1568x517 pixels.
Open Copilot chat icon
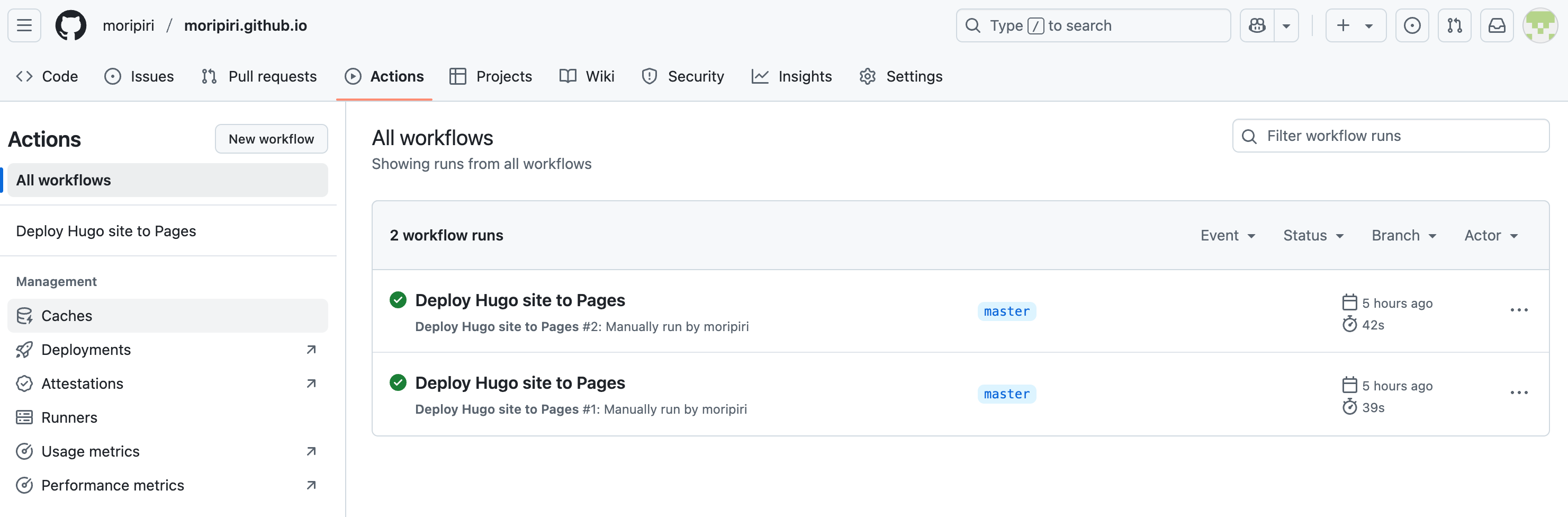pyautogui.click(x=1257, y=25)
